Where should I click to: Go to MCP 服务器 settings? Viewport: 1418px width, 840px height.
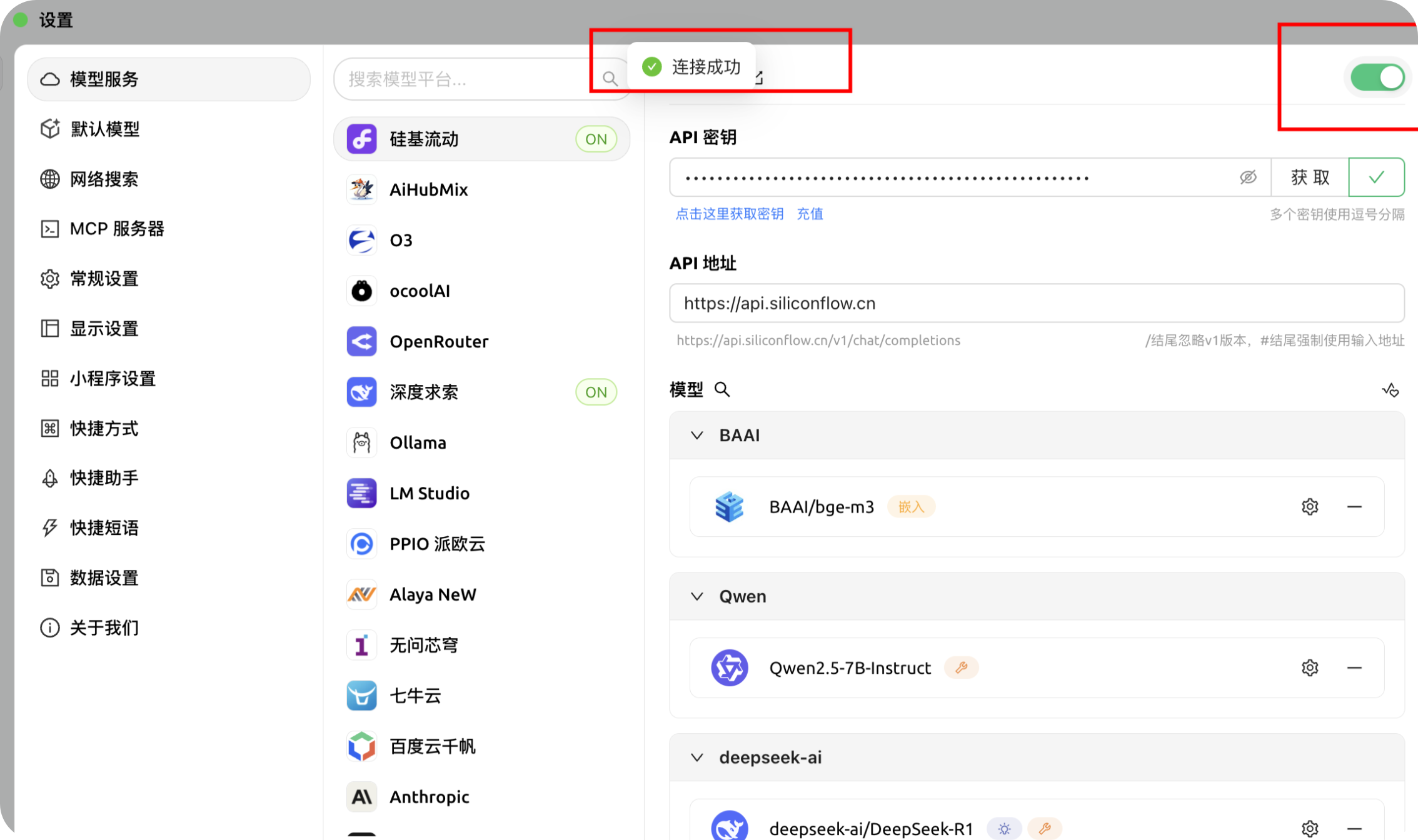coord(116,229)
